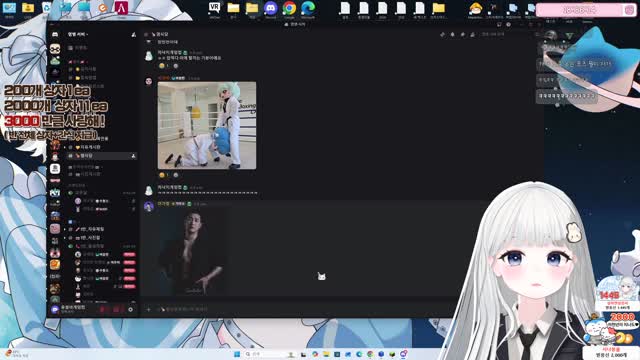Click your avatar in the bottom user panel

coord(55,310)
